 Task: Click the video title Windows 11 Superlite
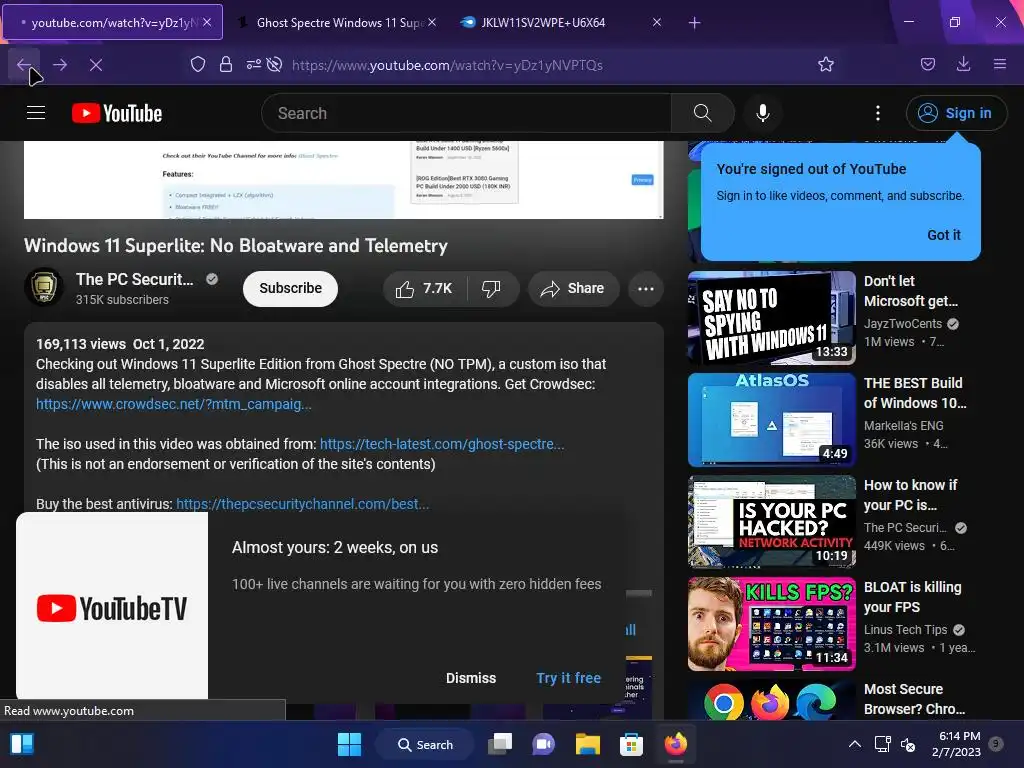point(236,246)
